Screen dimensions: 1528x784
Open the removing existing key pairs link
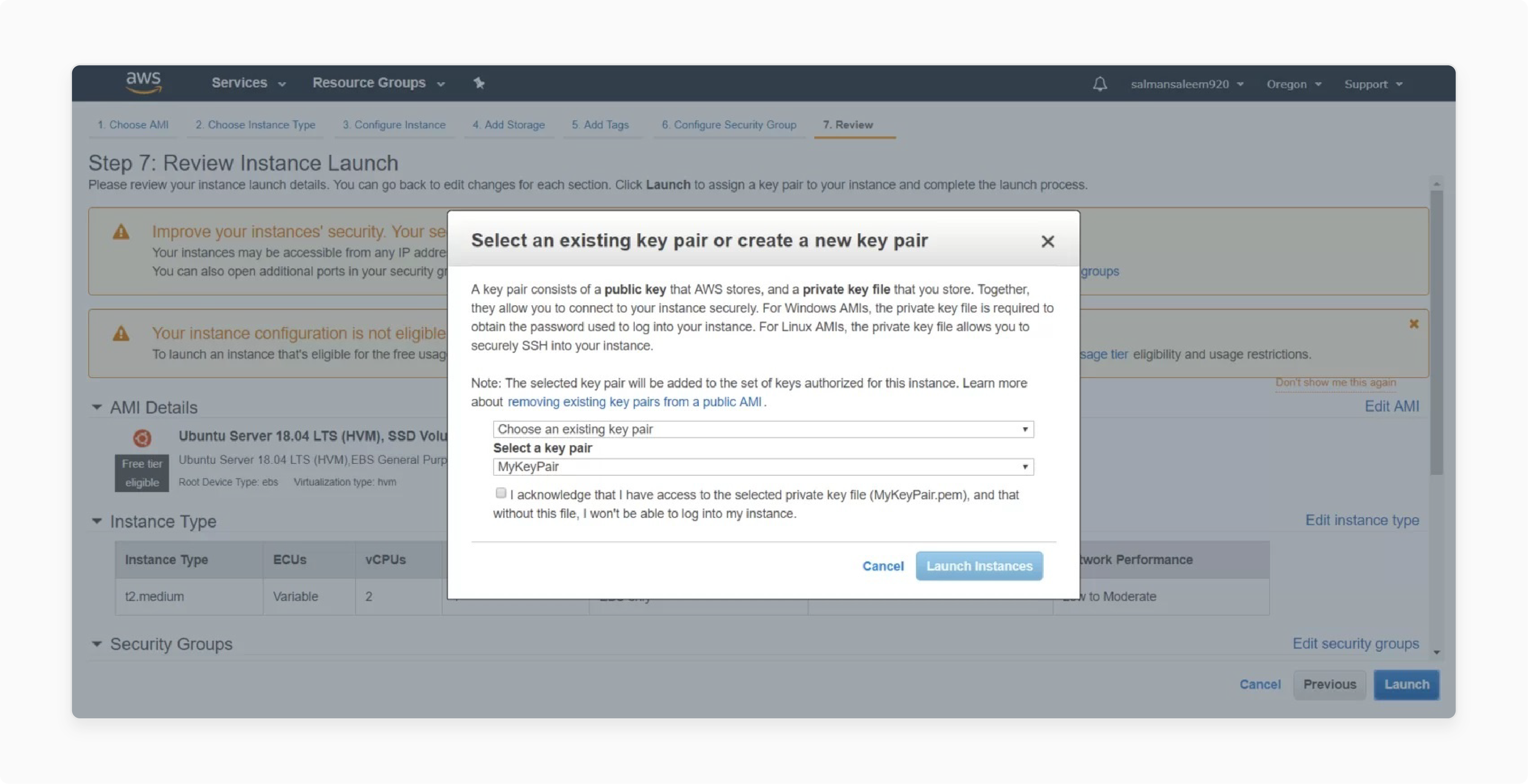click(x=634, y=402)
